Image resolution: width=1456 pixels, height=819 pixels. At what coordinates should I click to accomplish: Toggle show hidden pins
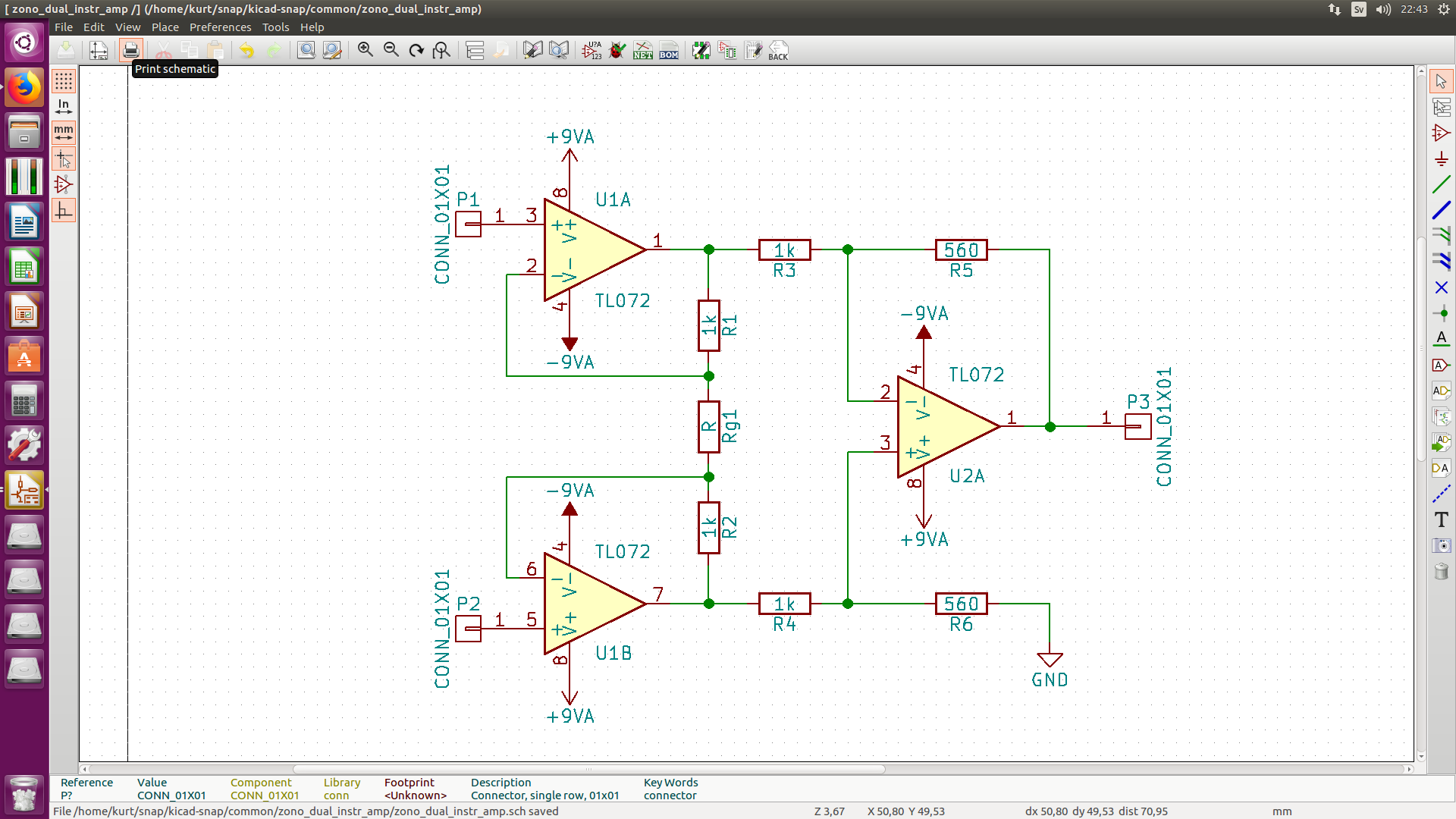point(64,184)
